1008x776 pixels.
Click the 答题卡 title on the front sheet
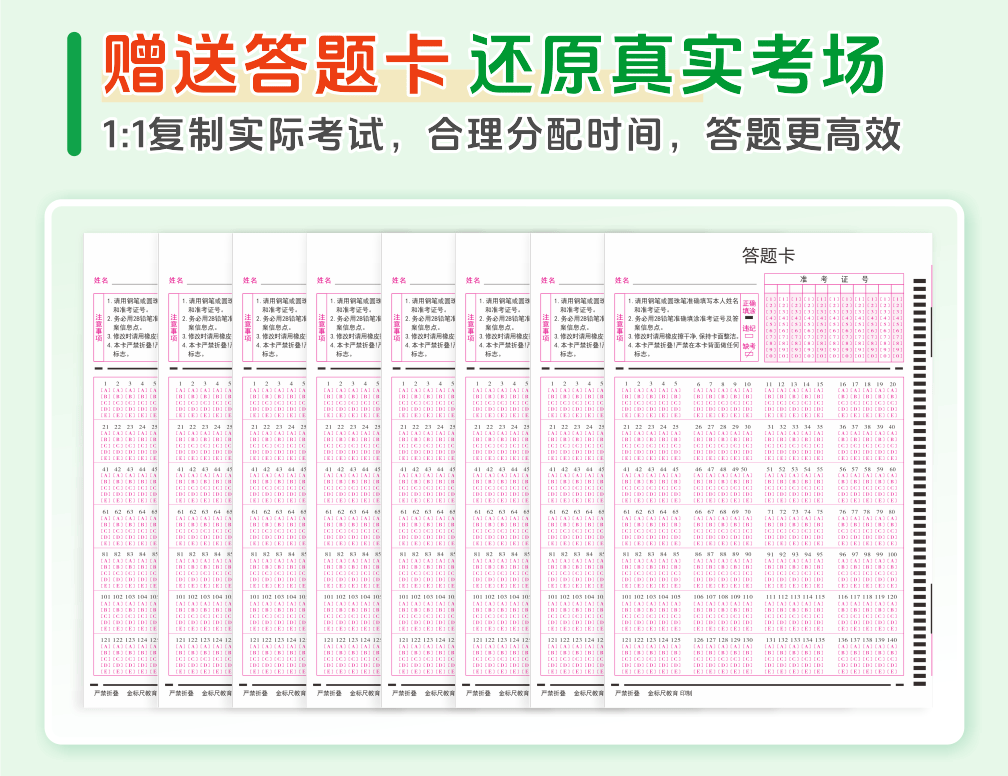click(x=768, y=255)
